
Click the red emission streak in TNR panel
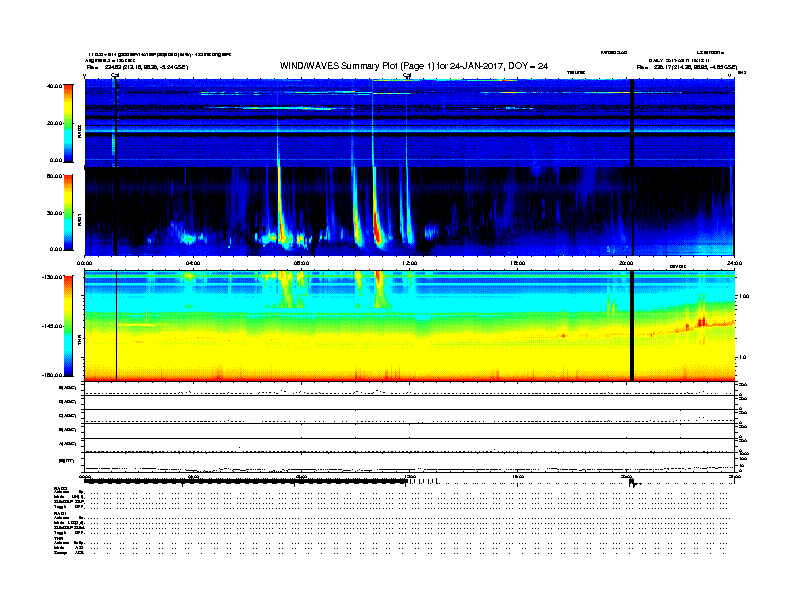point(700,322)
